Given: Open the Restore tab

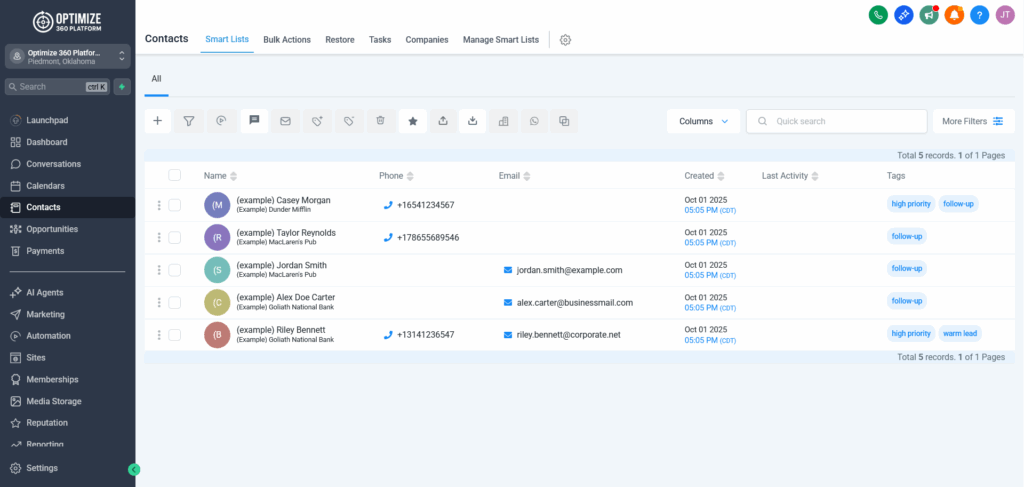Looking at the screenshot, I should pyautogui.click(x=340, y=40).
